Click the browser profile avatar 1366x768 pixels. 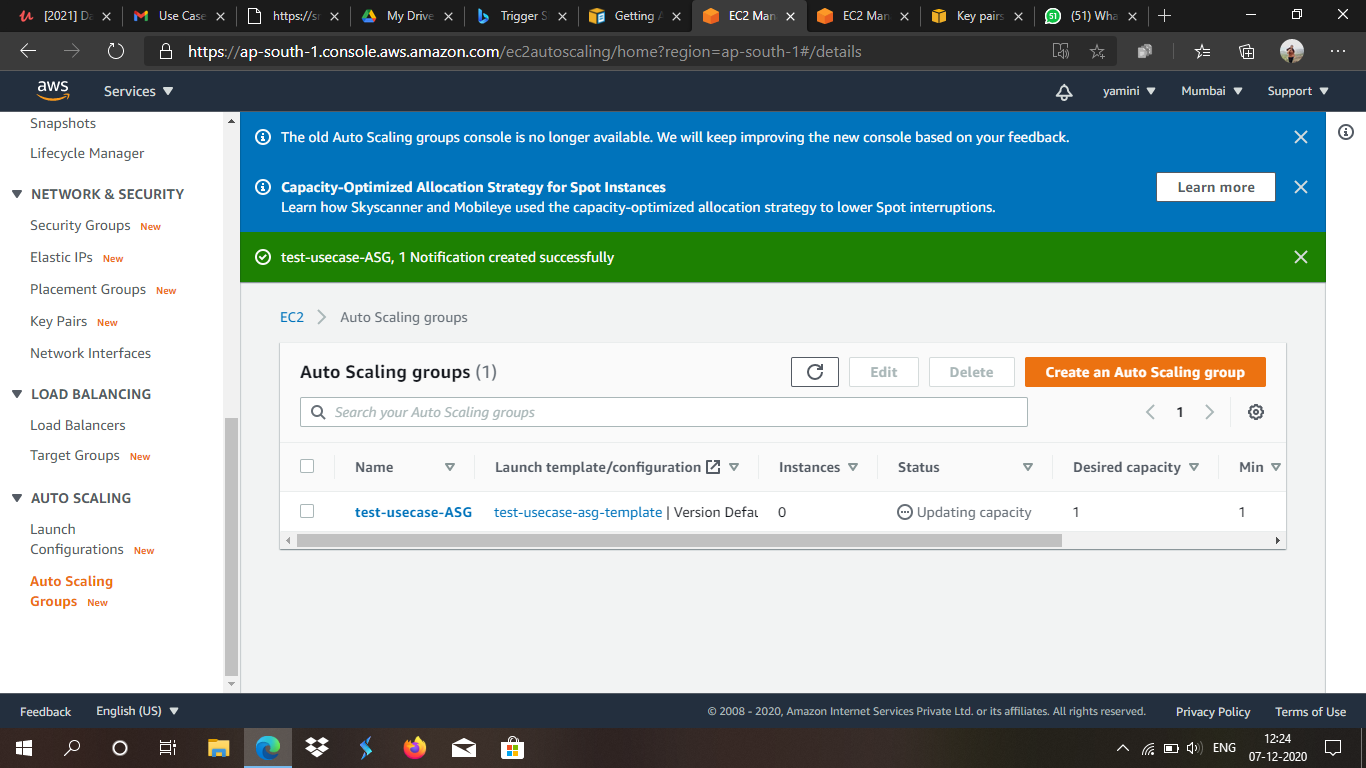click(1292, 51)
